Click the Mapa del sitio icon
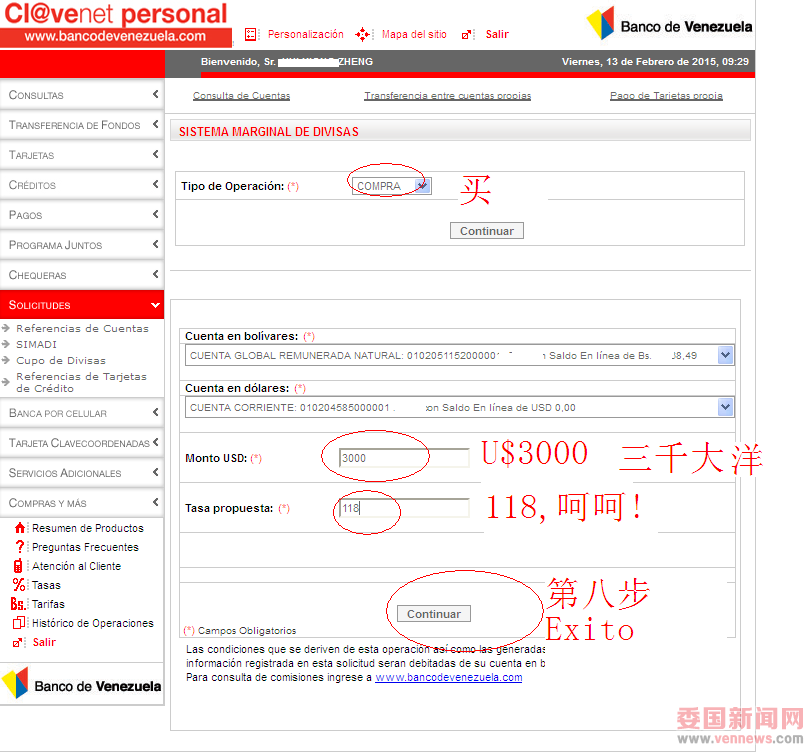 coord(362,35)
